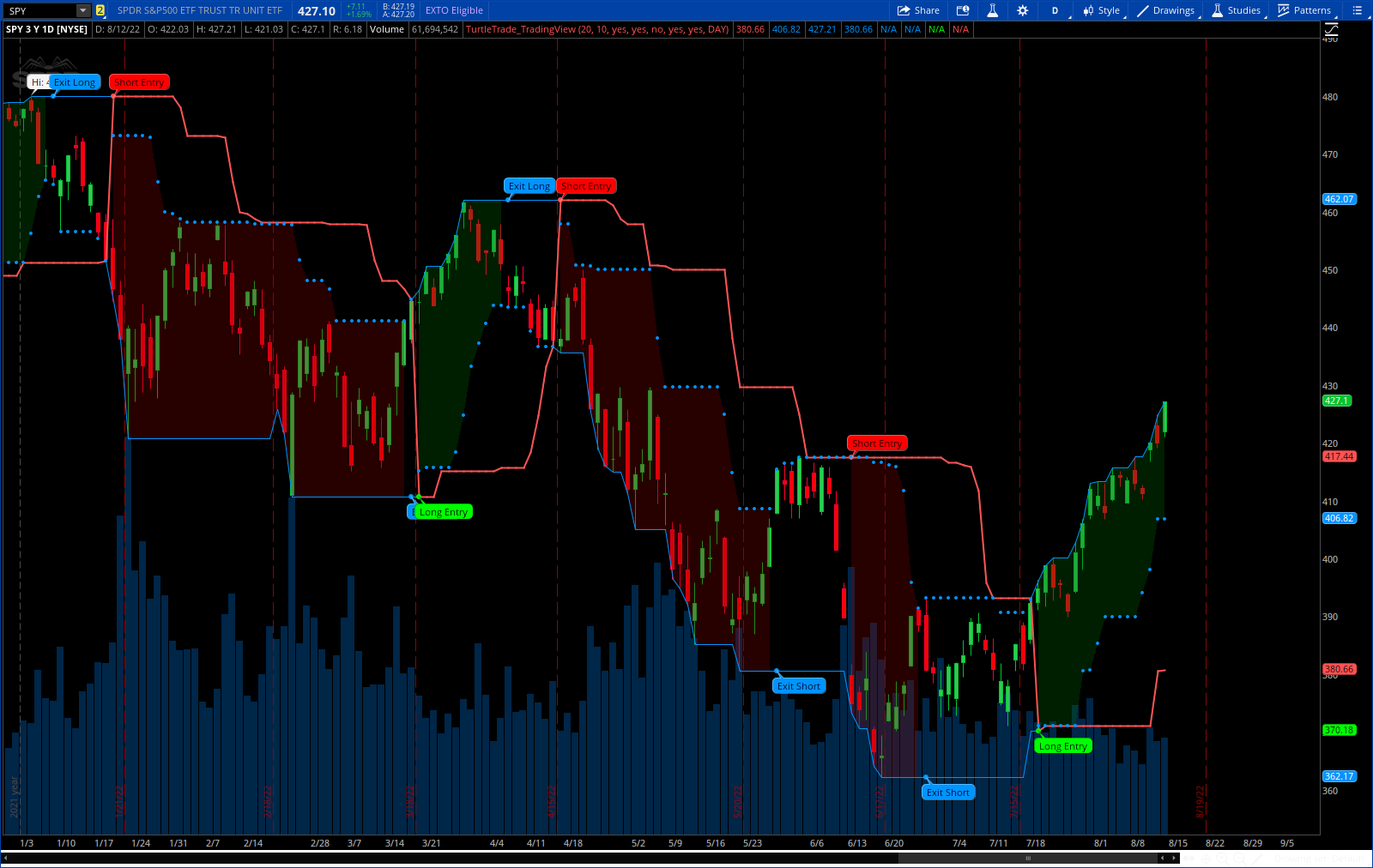Click the SPY symbol input field

pos(39,10)
